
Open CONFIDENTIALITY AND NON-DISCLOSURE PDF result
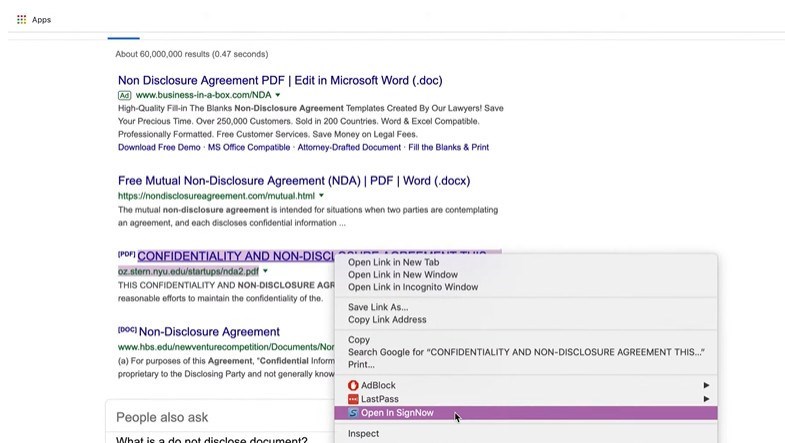[x=236, y=256]
